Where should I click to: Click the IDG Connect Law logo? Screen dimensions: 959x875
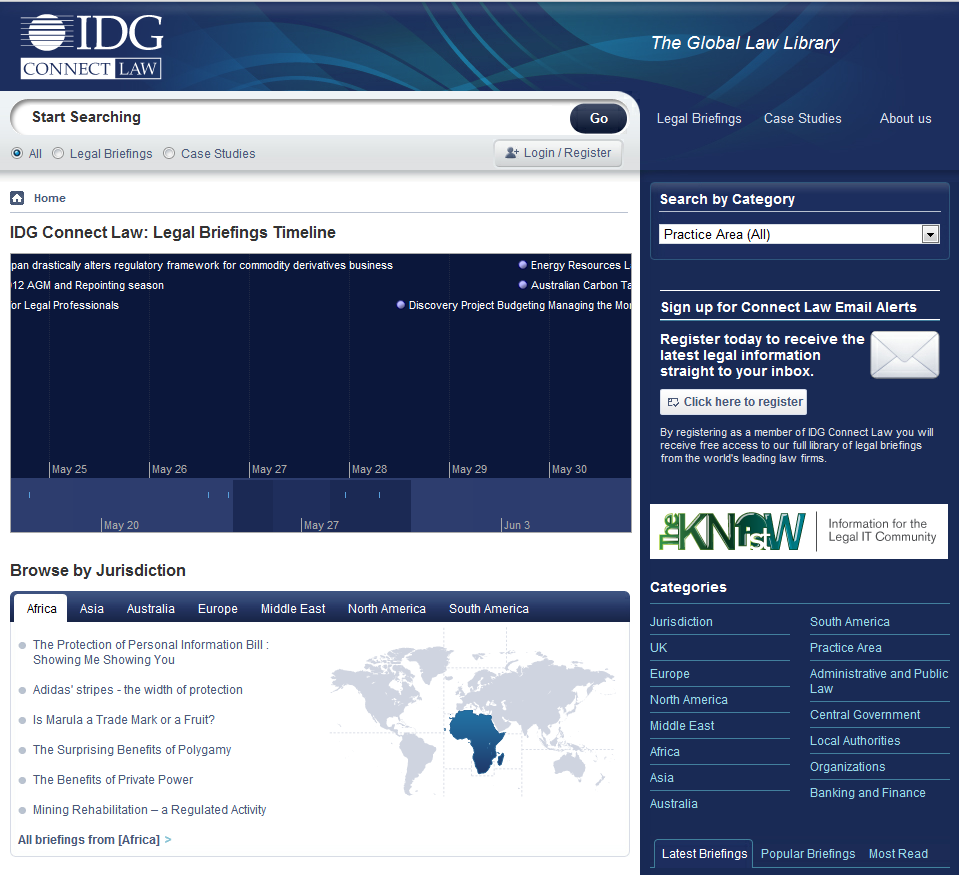pos(92,46)
